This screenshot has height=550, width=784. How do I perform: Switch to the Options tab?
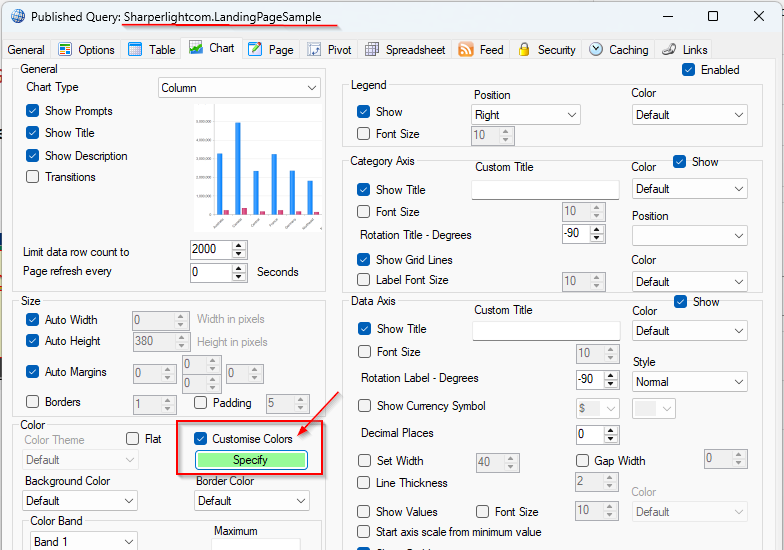pyautogui.click(x=87, y=50)
